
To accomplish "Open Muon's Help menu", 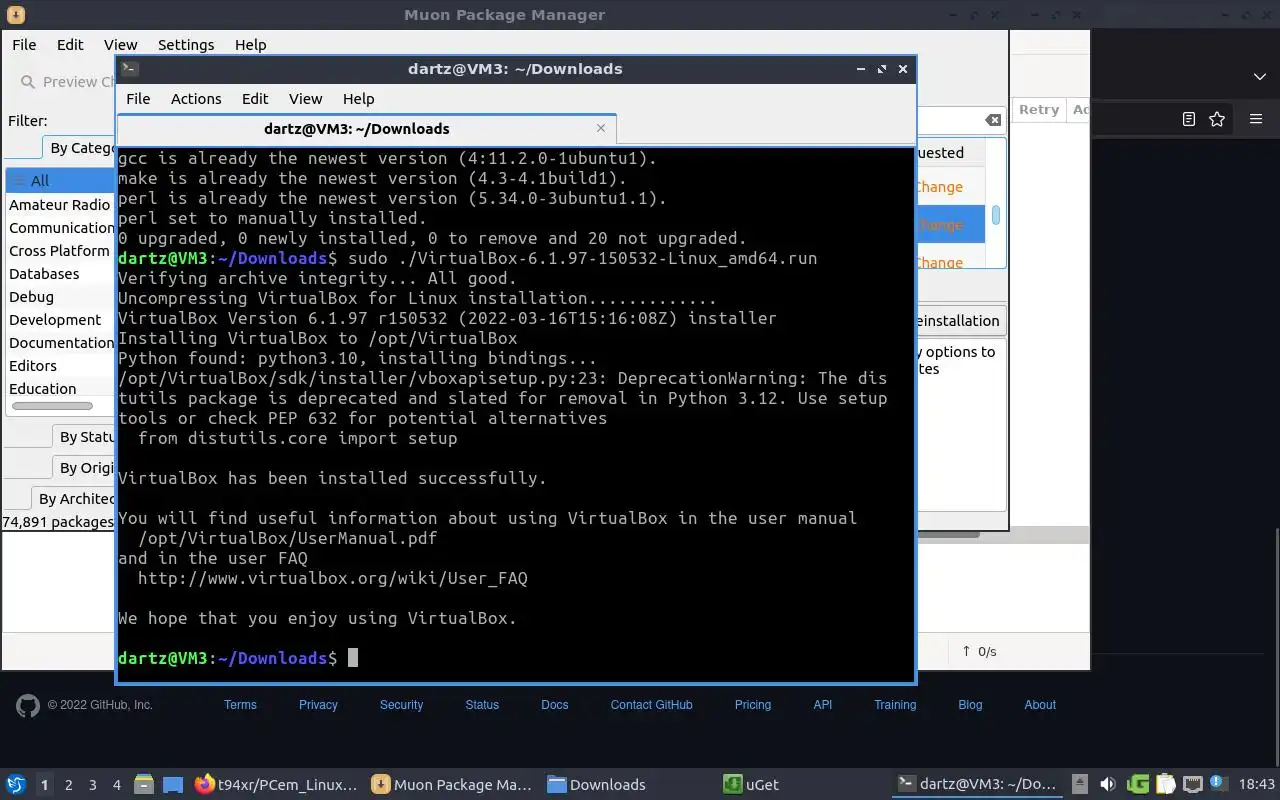I will point(250,44).
